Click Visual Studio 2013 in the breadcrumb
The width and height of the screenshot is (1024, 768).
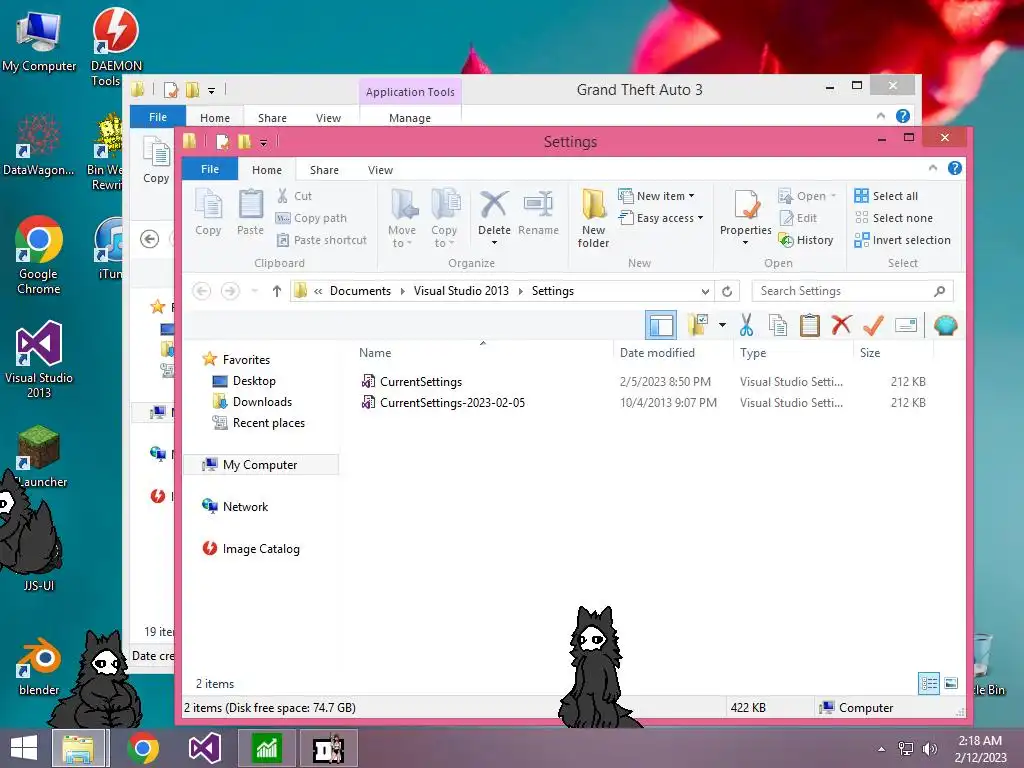coord(461,291)
